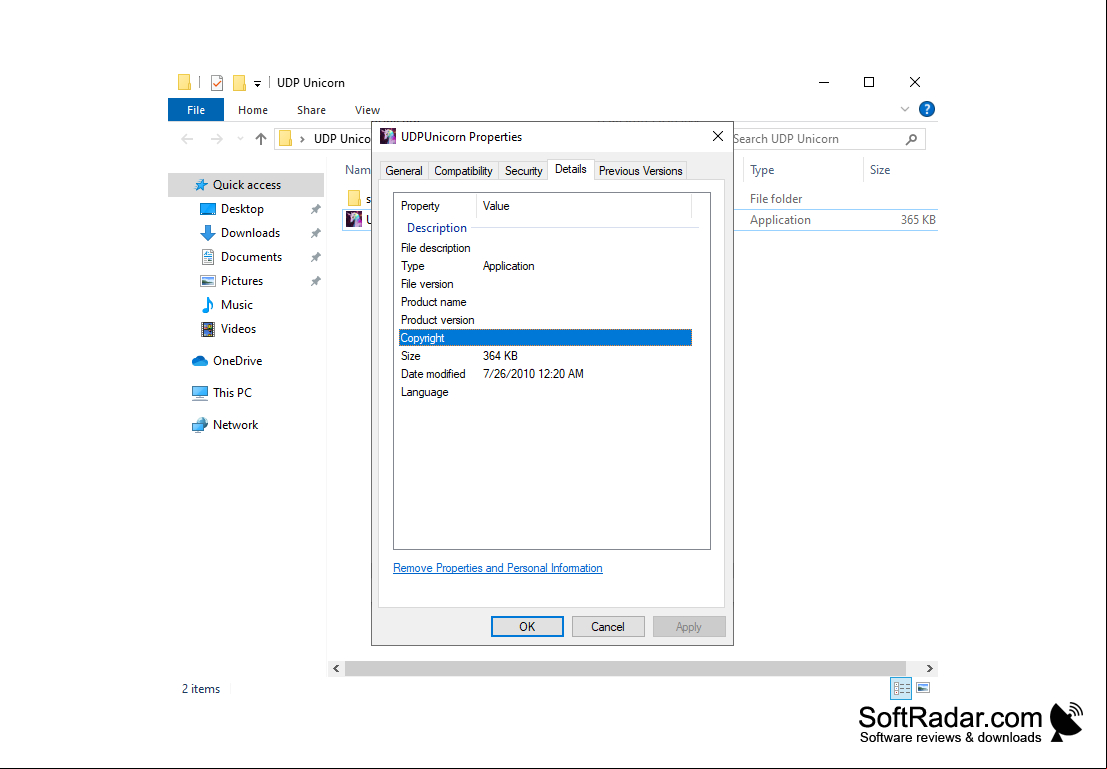Open the Explorer Help icon

[926, 109]
